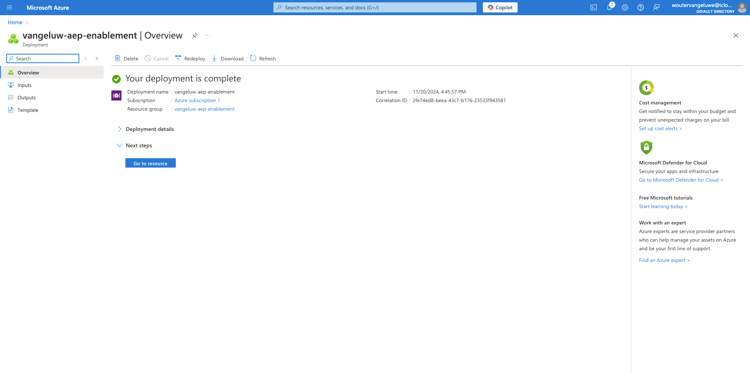Click the 'Your deployment is complete' heading
The height and width of the screenshot is (373, 750).
click(x=183, y=78)
